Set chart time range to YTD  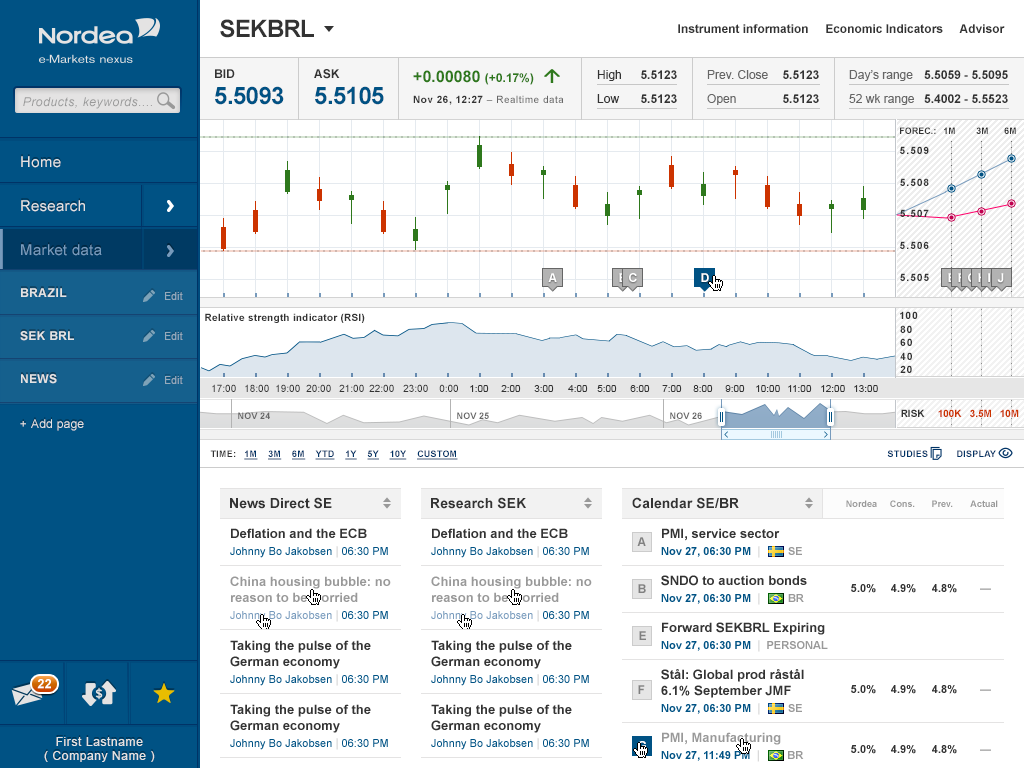coord(325,454)
